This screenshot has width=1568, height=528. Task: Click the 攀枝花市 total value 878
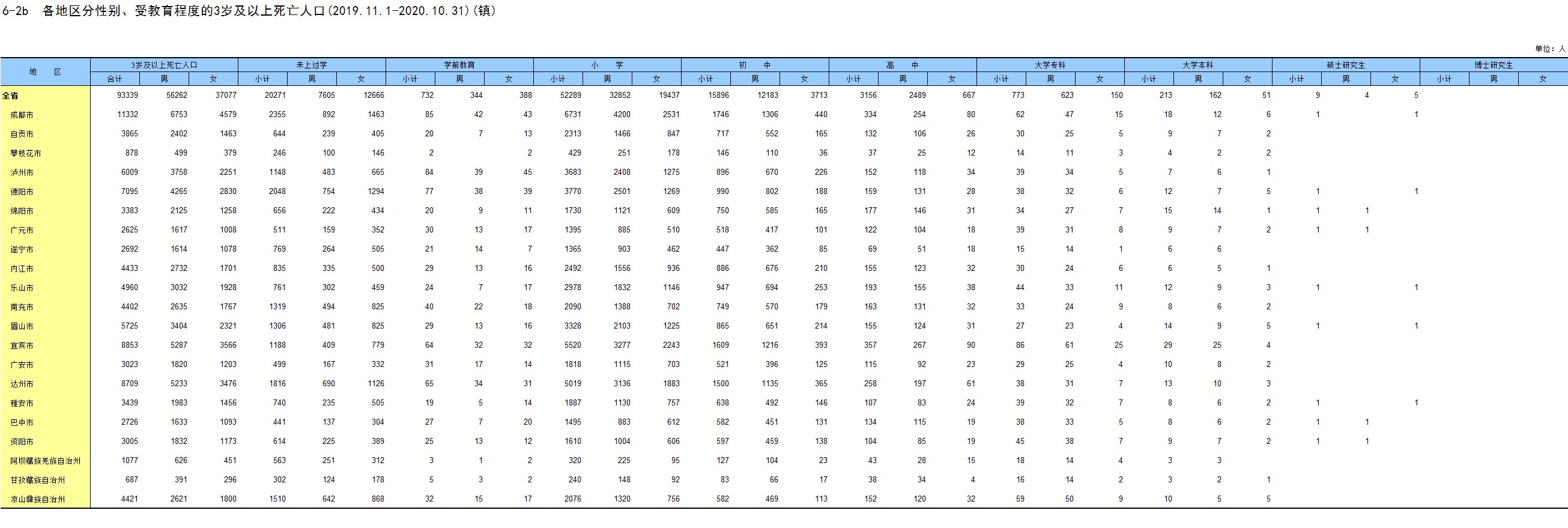pyautogui.click(x=132, y=153)
